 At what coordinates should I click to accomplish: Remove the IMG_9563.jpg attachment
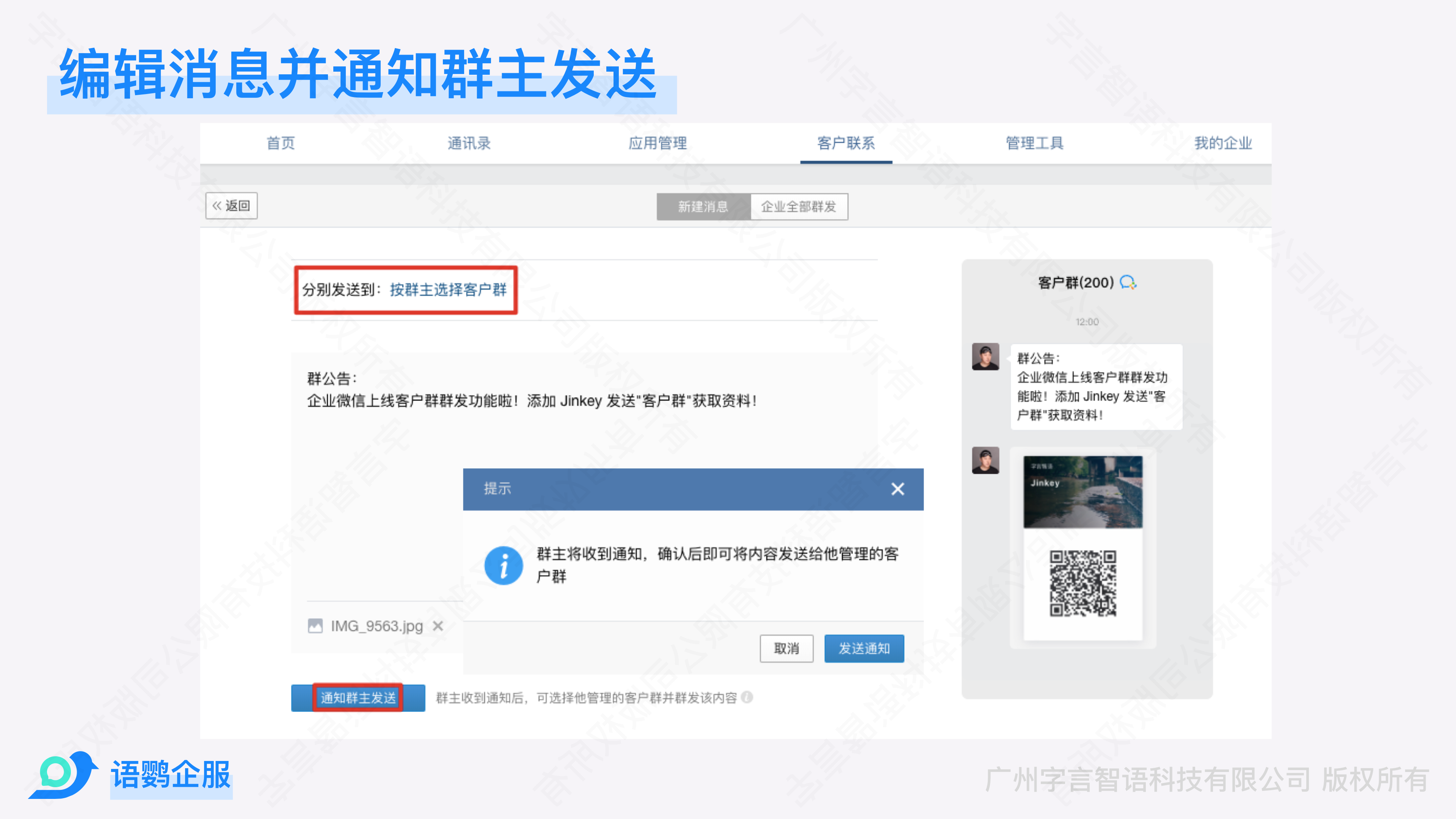pyautogui.click(x=438, y=626)
